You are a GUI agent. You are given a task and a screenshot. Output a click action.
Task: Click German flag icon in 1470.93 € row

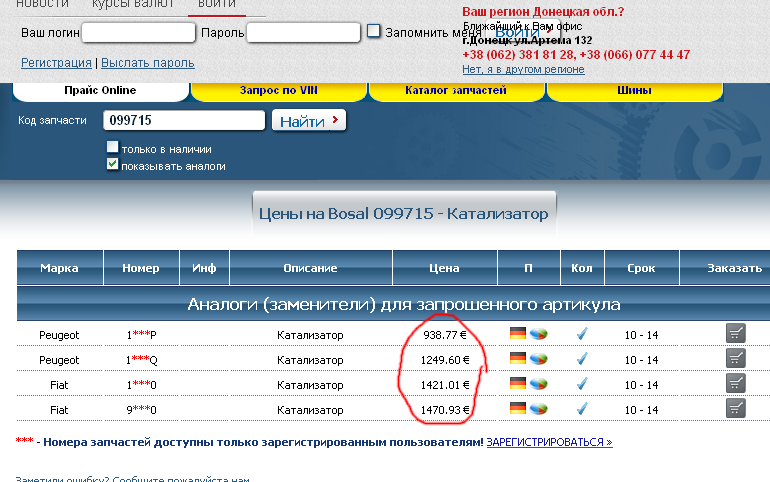518,408
